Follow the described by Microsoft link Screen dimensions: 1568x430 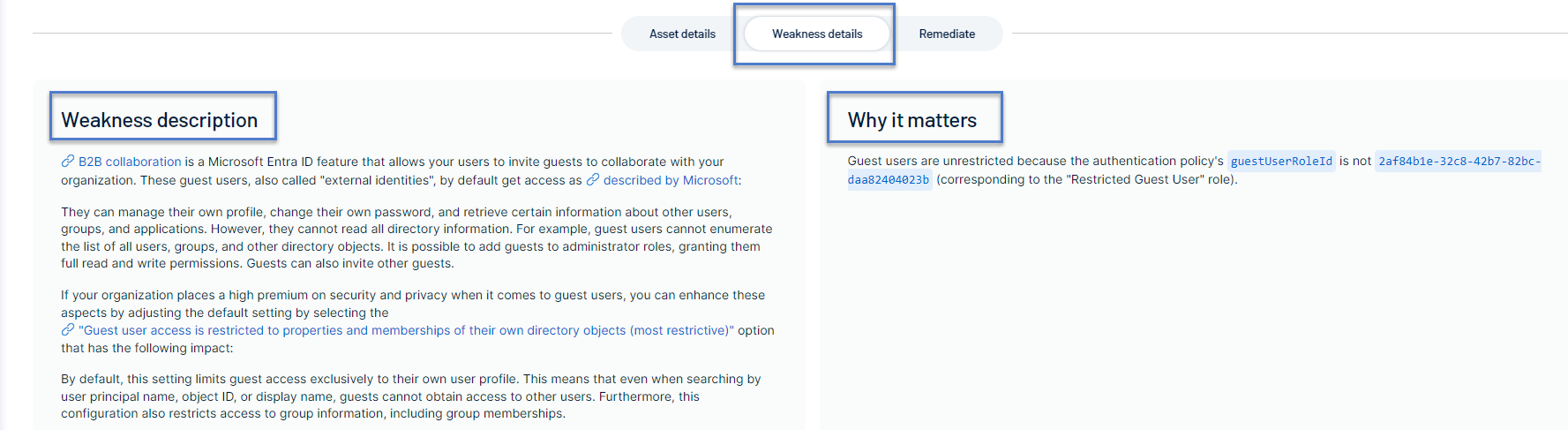click(x=671, y=180)
